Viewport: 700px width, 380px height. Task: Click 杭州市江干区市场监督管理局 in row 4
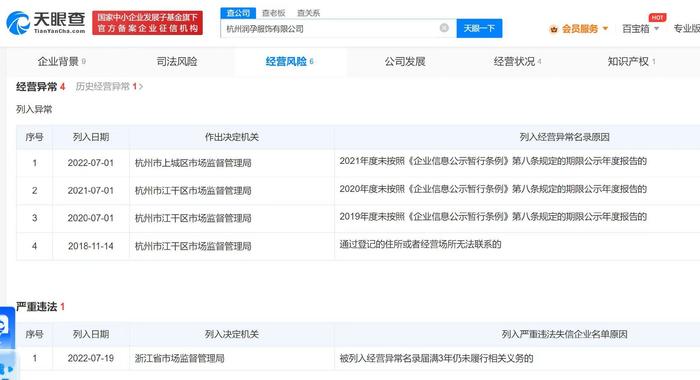pyautogui.click(x=193, y=246)
